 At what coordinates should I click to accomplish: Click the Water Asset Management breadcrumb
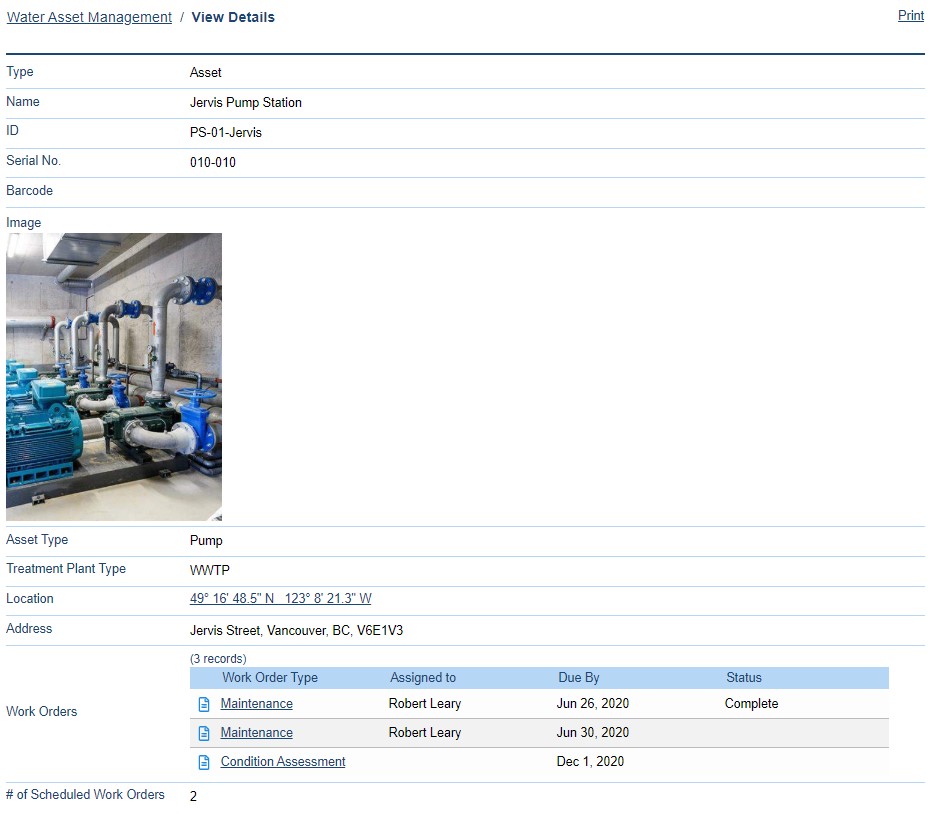88,16
